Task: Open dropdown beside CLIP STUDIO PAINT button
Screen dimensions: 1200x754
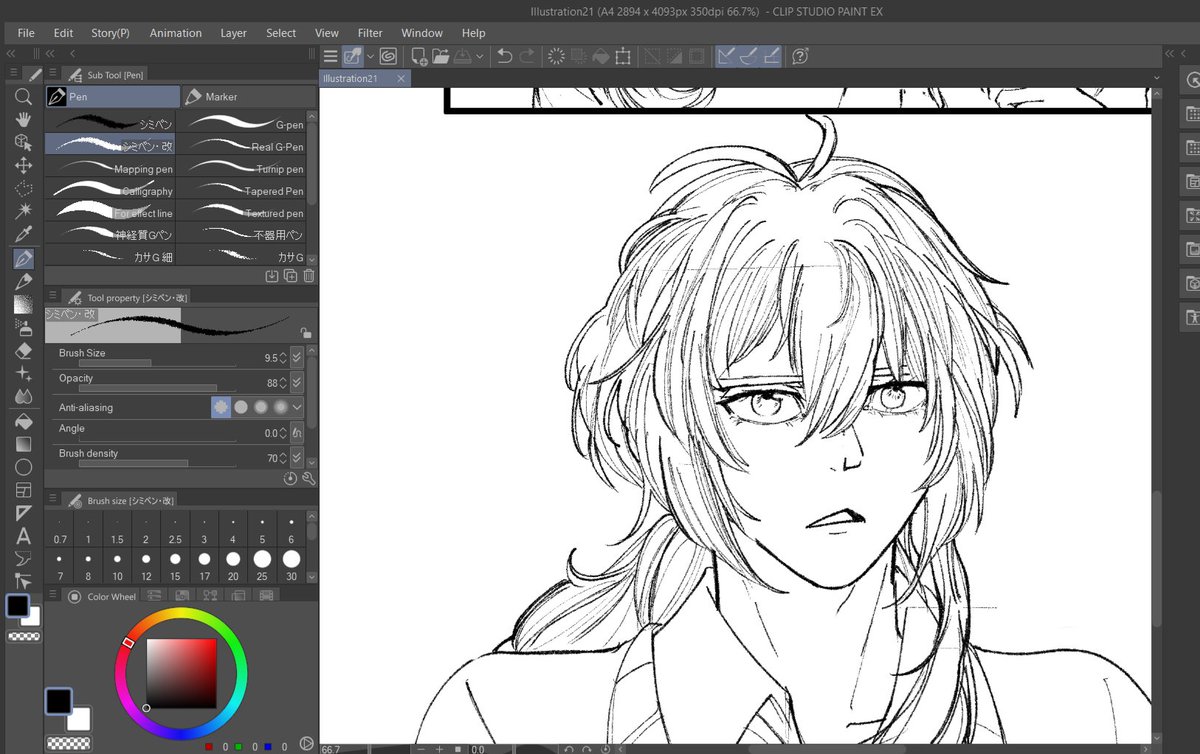Action: [x=371, y=57]
